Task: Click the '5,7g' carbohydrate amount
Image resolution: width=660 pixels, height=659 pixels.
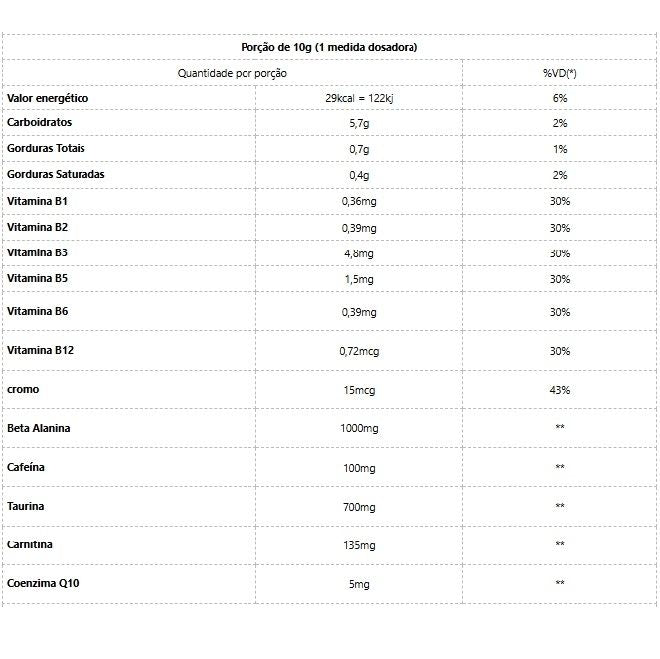Action: [x=358, y=124]
